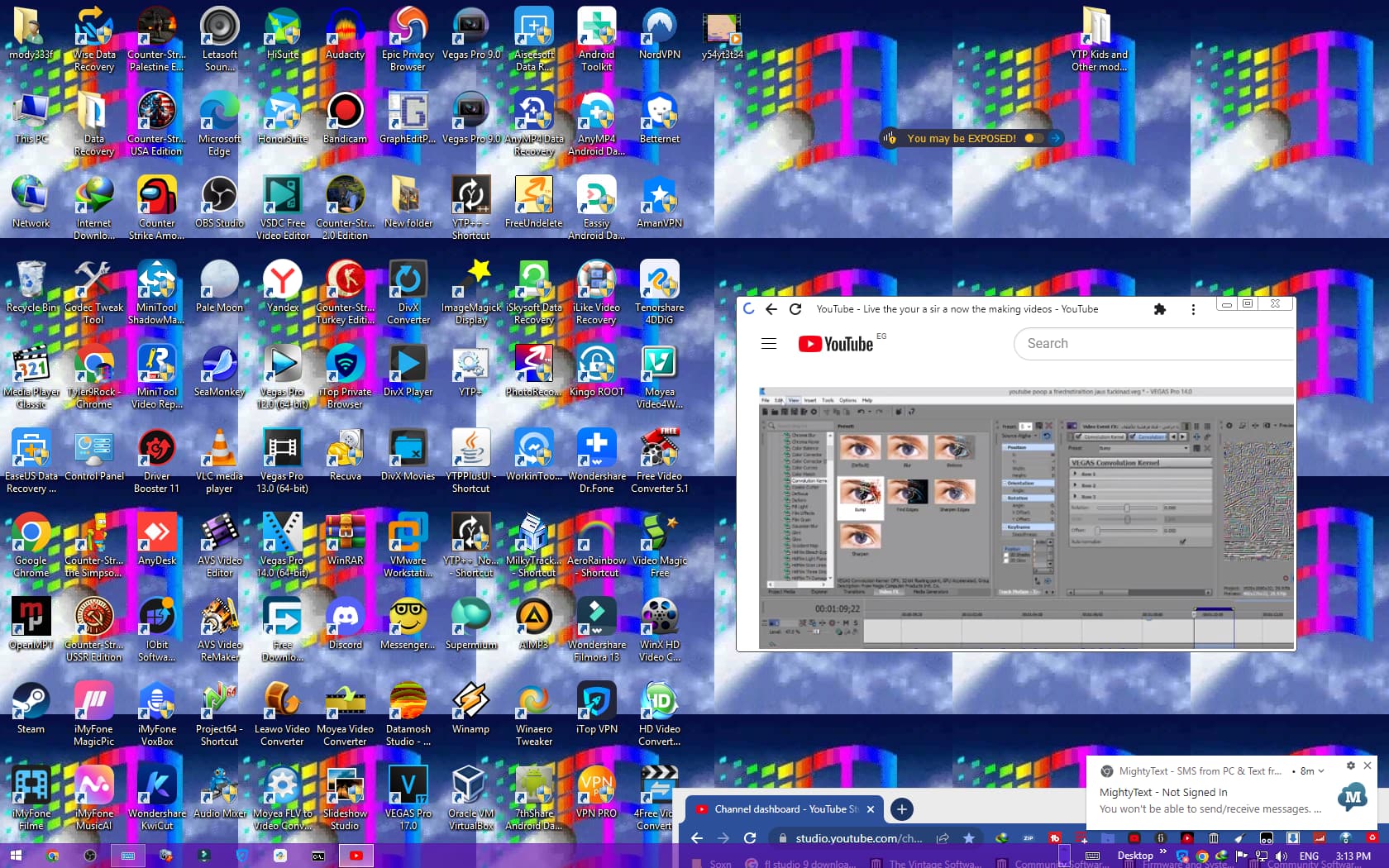Viewport: 1389px width, 868px height.
Task: Open the iTop VPN desktop icon
Action: click(596, 708)
